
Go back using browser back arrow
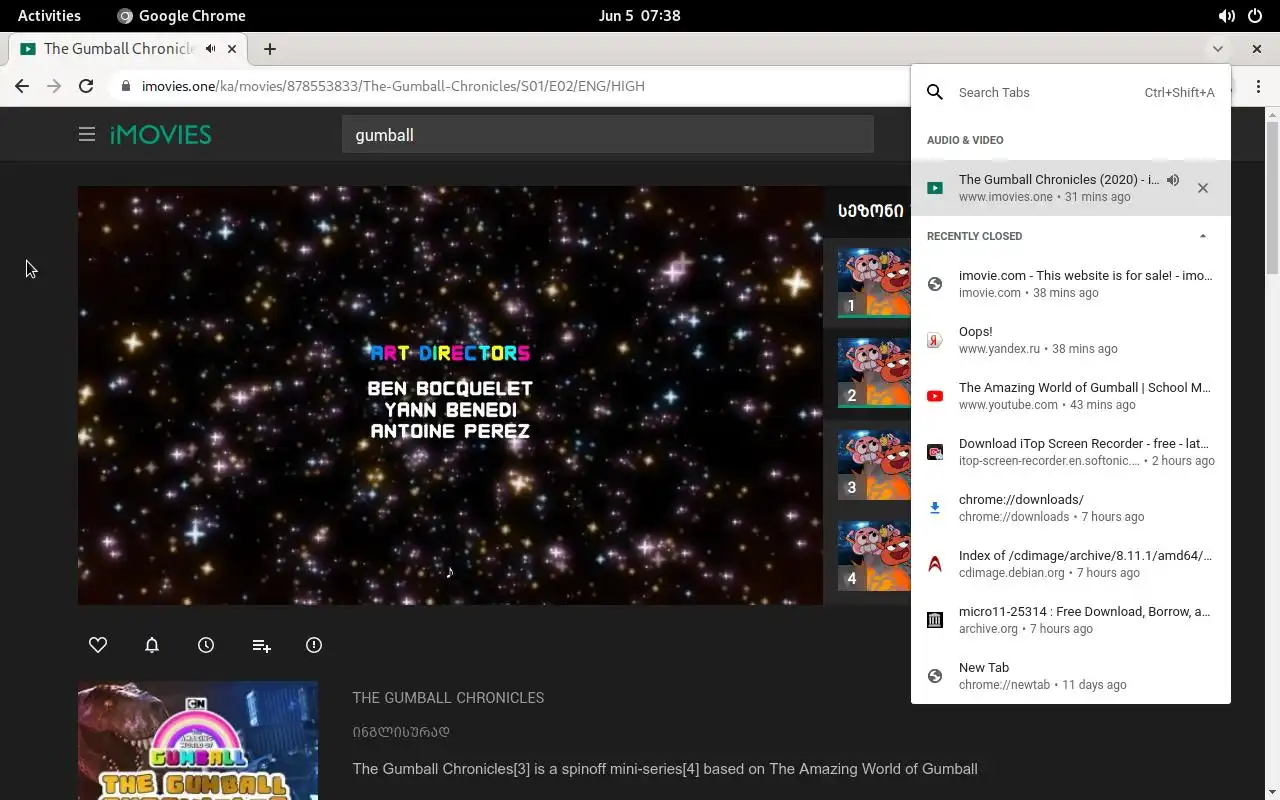pyautogui.click(x=22, y=86)
